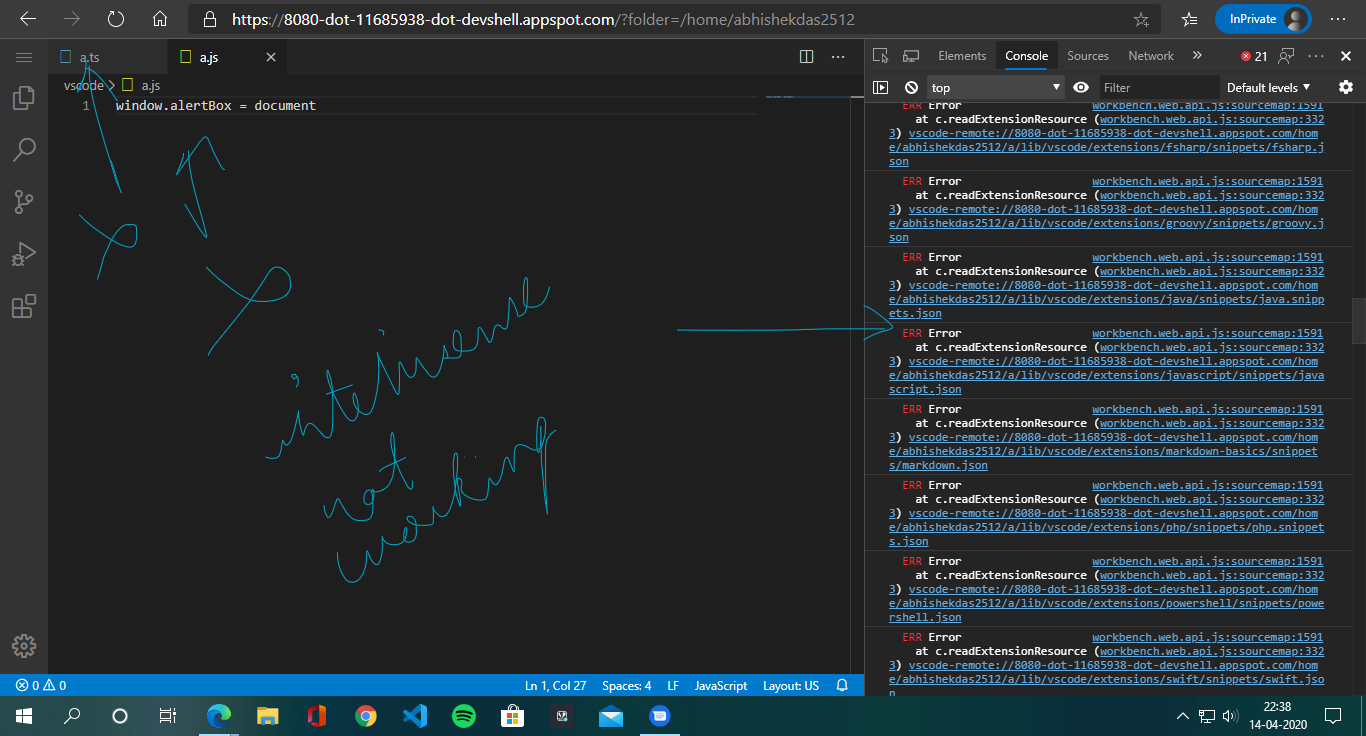The image size is (1366, 736).
Task: Close the DevTools panel
Action: [x=1346, y=56]
